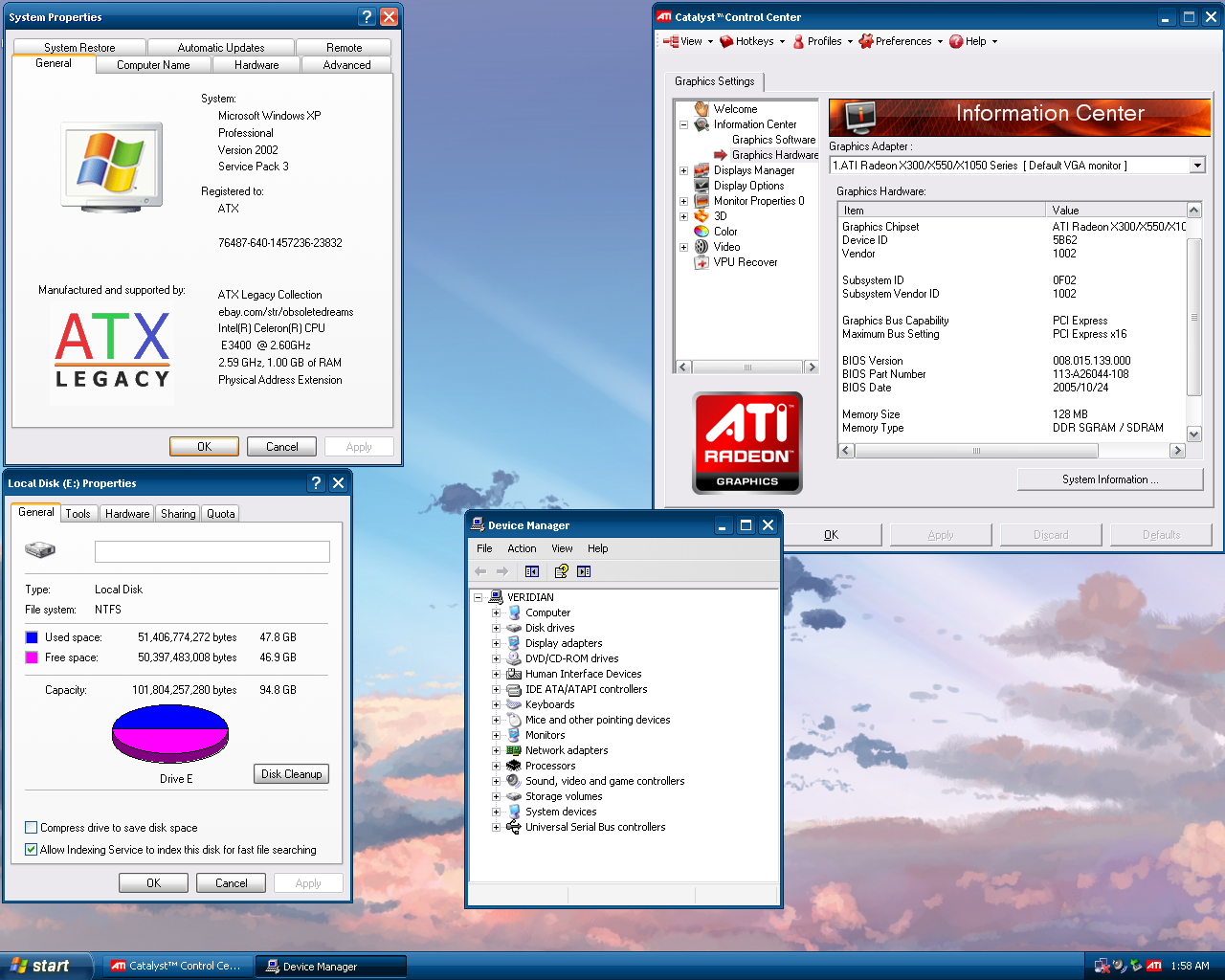Click vertical scrollbar down arrow in Graphics Hardware

(x=1193, y=434)
